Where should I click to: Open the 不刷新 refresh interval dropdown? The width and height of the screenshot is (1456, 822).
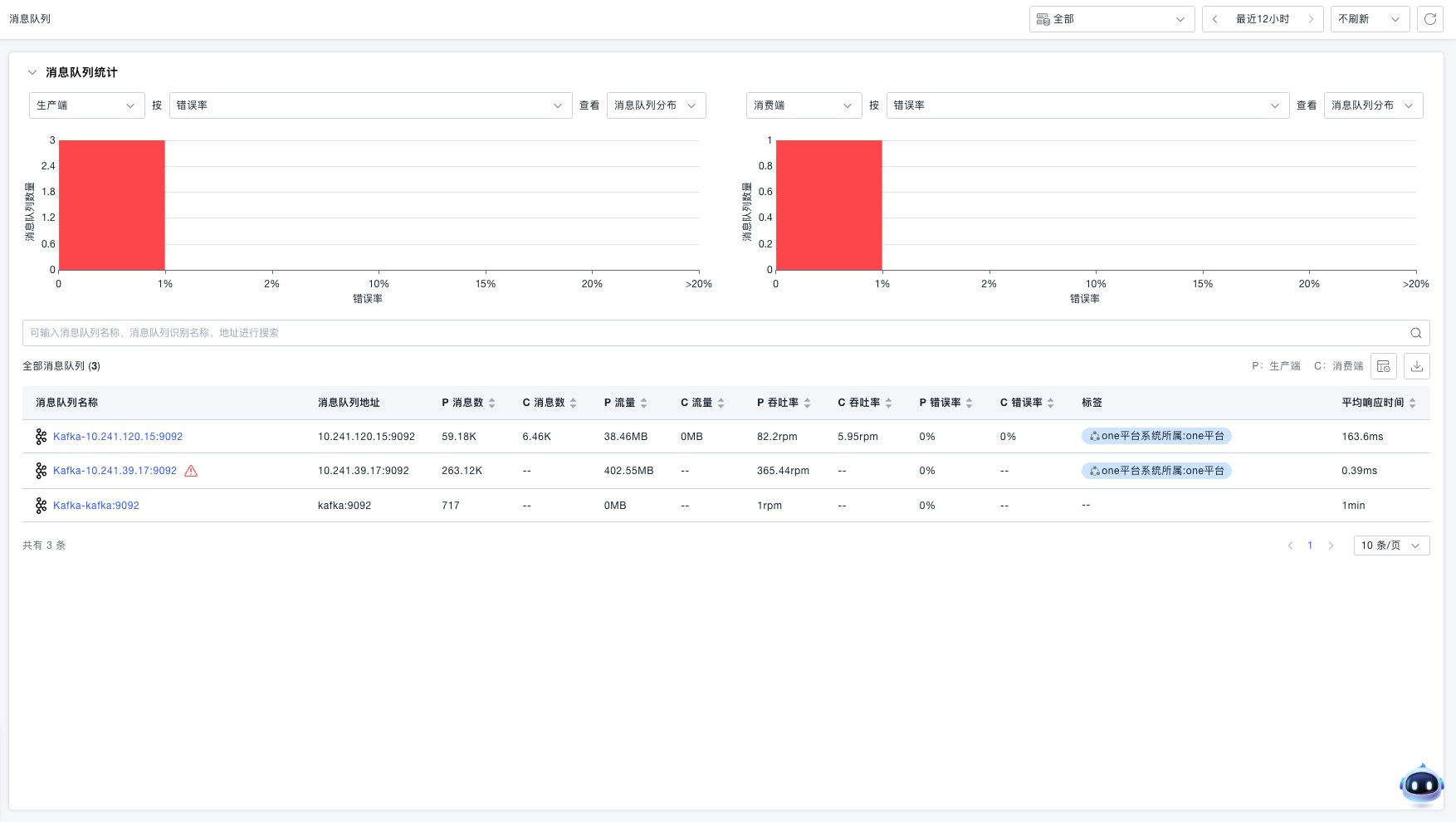1369,19
